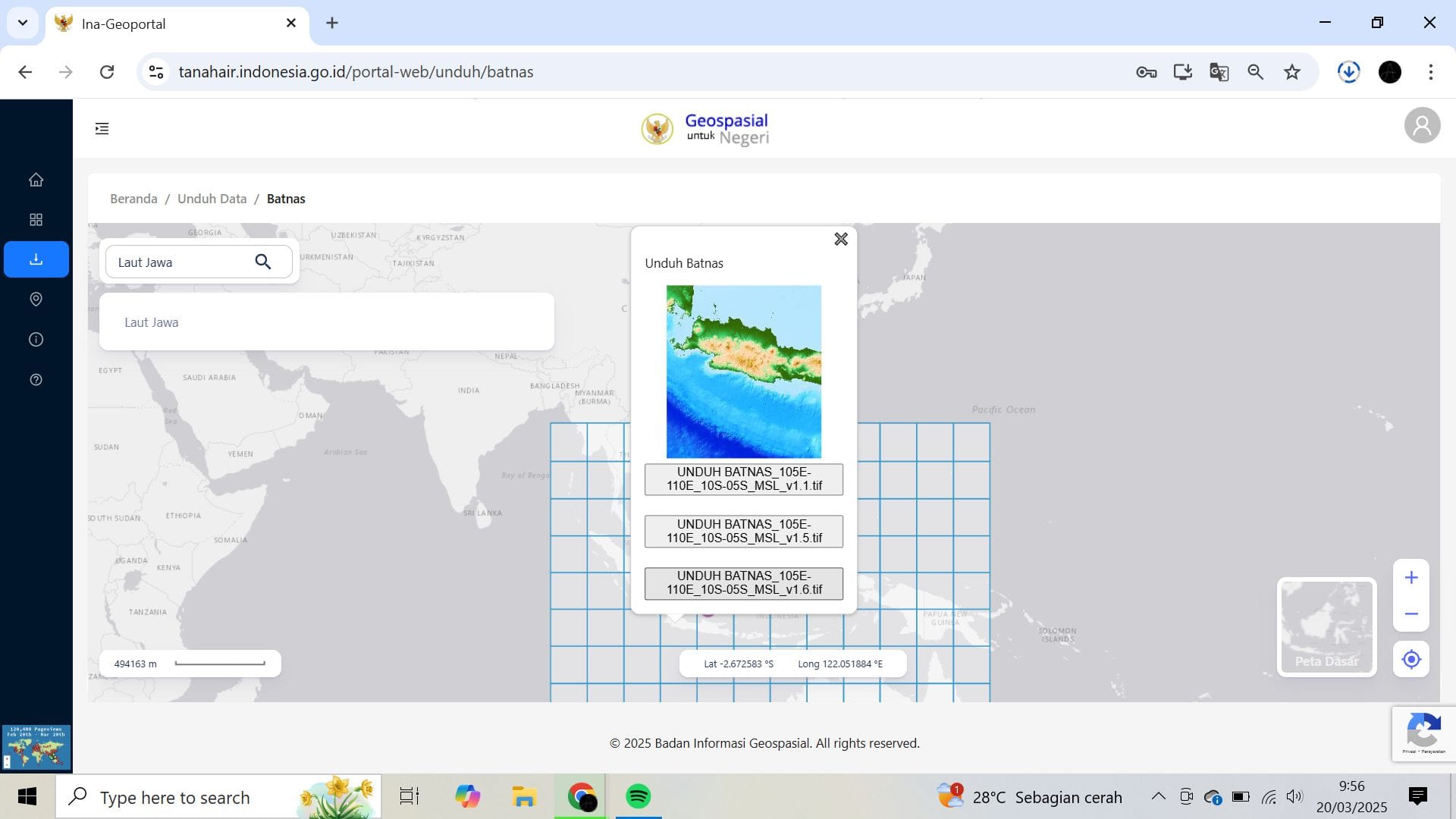Select the download icon in the sidebar
The width and height of the screenshot is (1456, 819).
point(36,259)
